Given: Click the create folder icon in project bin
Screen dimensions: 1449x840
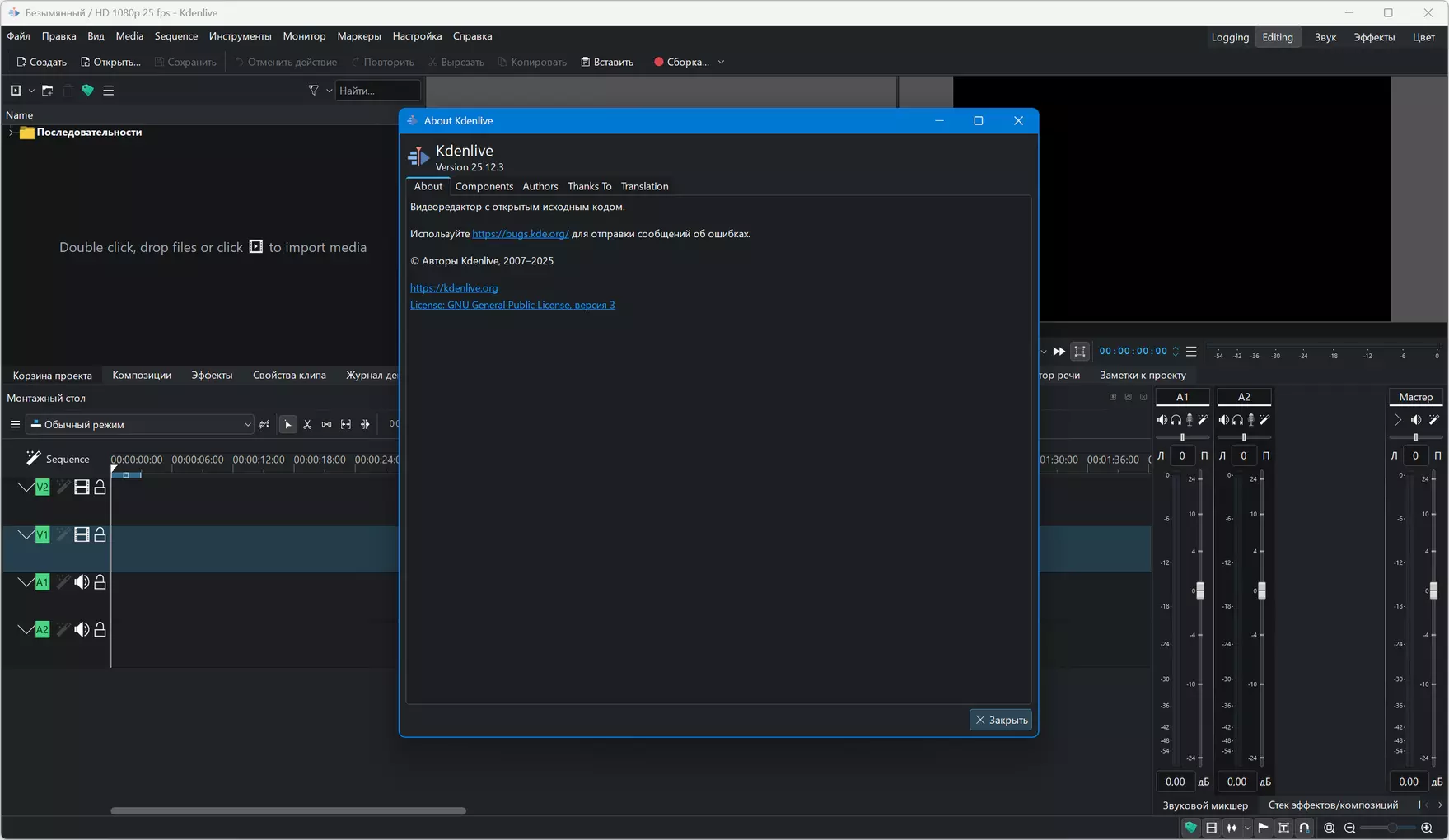Looking at the screenshot, I should [48, 91].
